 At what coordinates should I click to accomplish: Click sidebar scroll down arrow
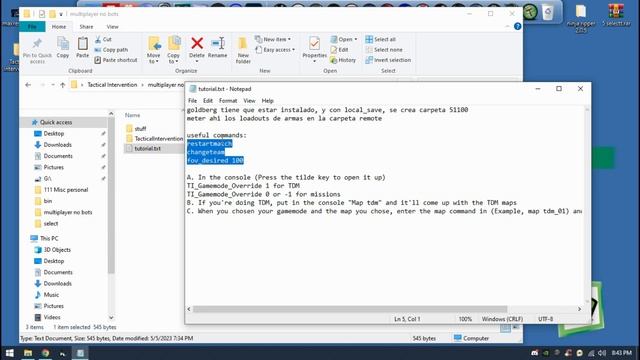[111, 318]
